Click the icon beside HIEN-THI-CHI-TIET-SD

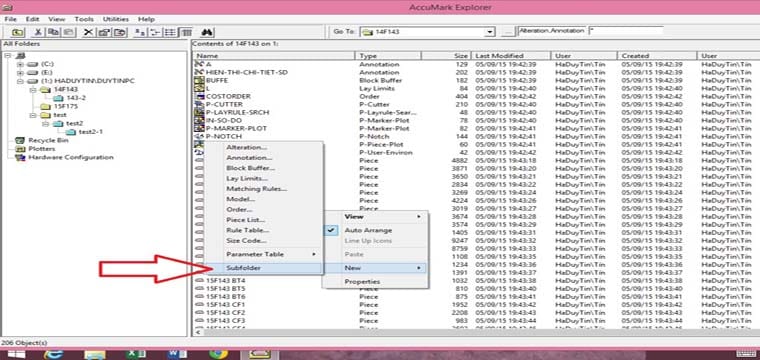click(199, 72)
